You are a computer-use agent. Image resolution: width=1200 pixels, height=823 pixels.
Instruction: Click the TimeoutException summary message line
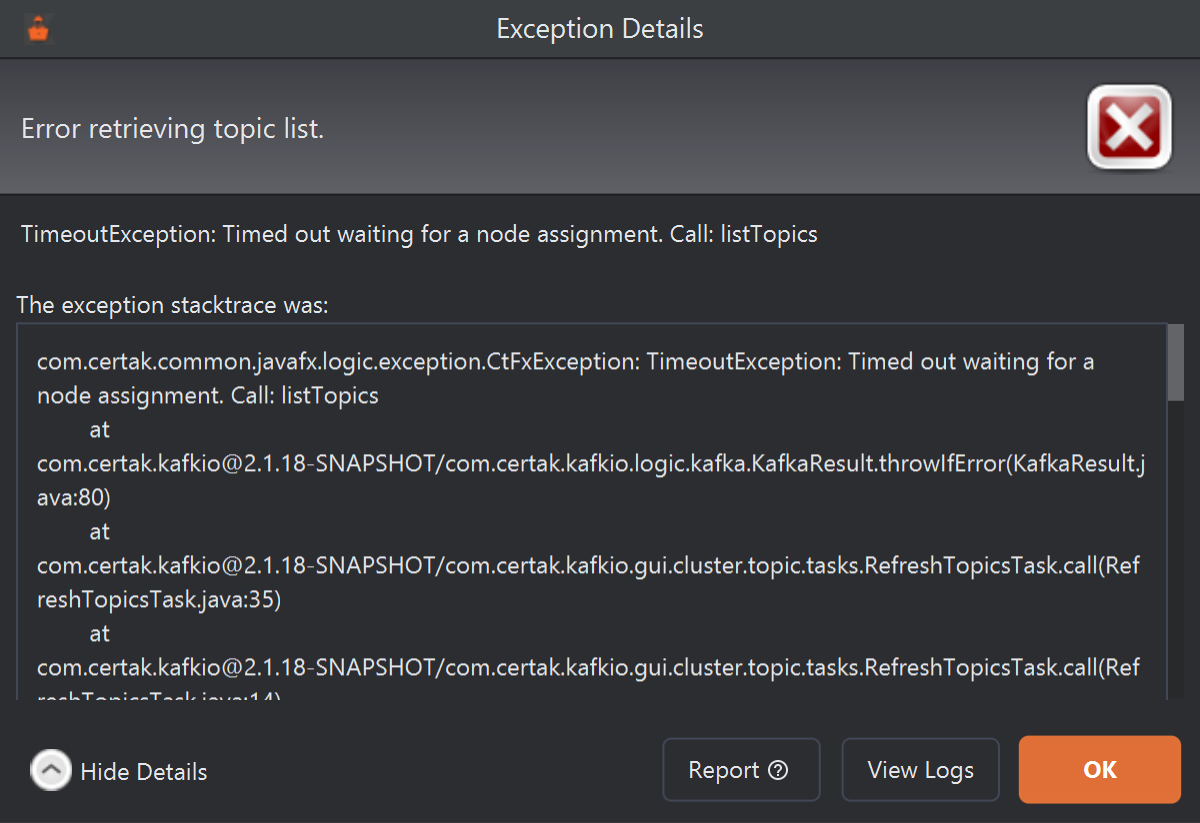(x=419, y=234)
